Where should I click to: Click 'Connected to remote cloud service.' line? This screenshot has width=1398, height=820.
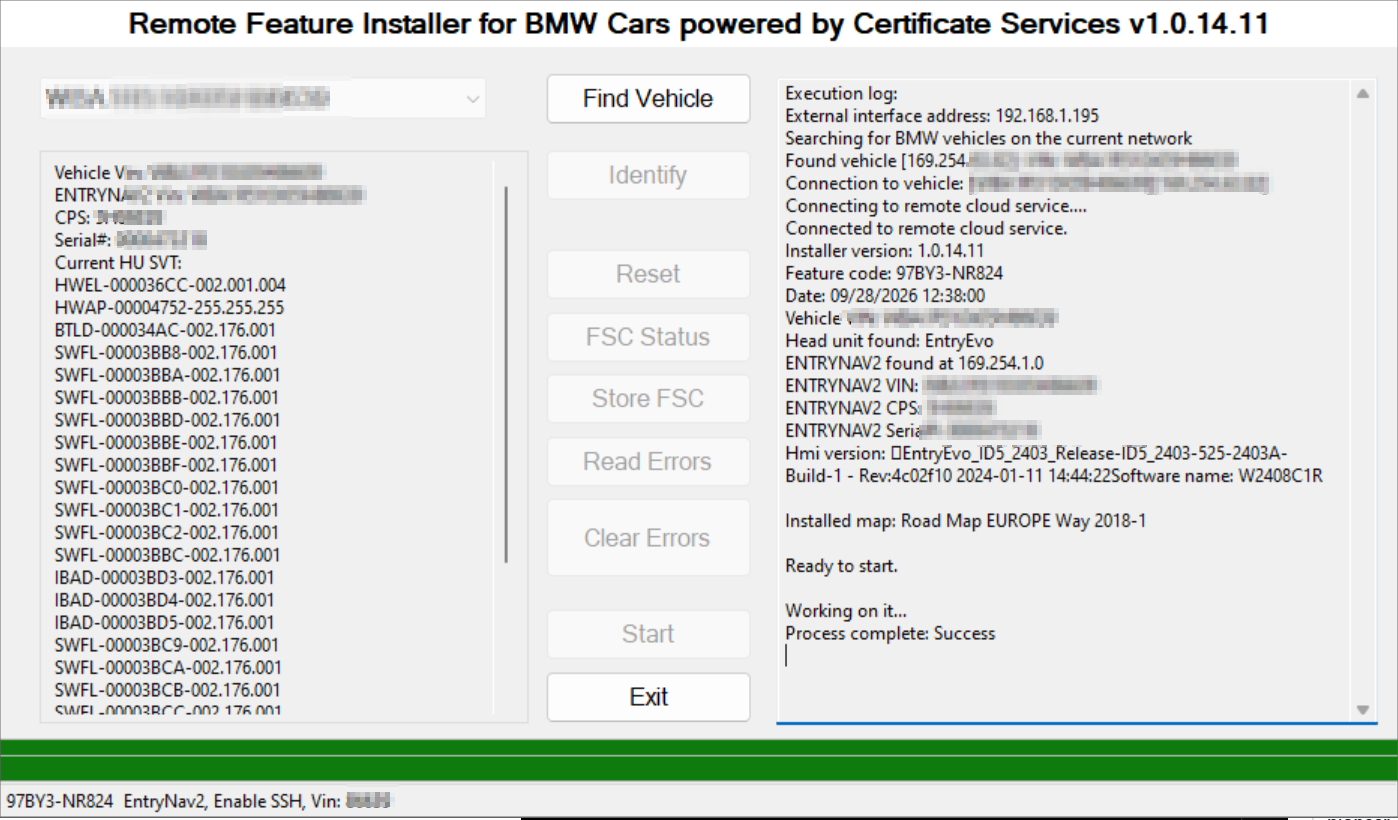pyautogui.click(x=926, y=228)
